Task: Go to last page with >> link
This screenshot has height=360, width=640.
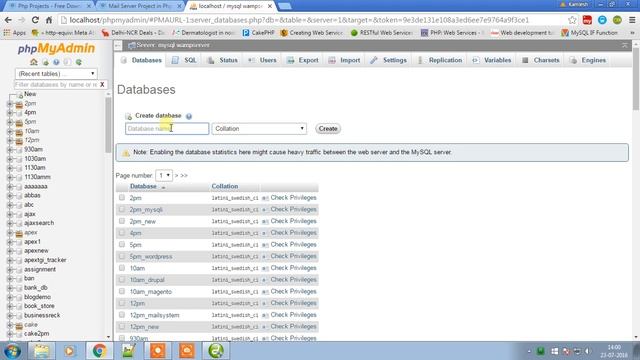Action: pyautogui.click(x=184, y=176)
